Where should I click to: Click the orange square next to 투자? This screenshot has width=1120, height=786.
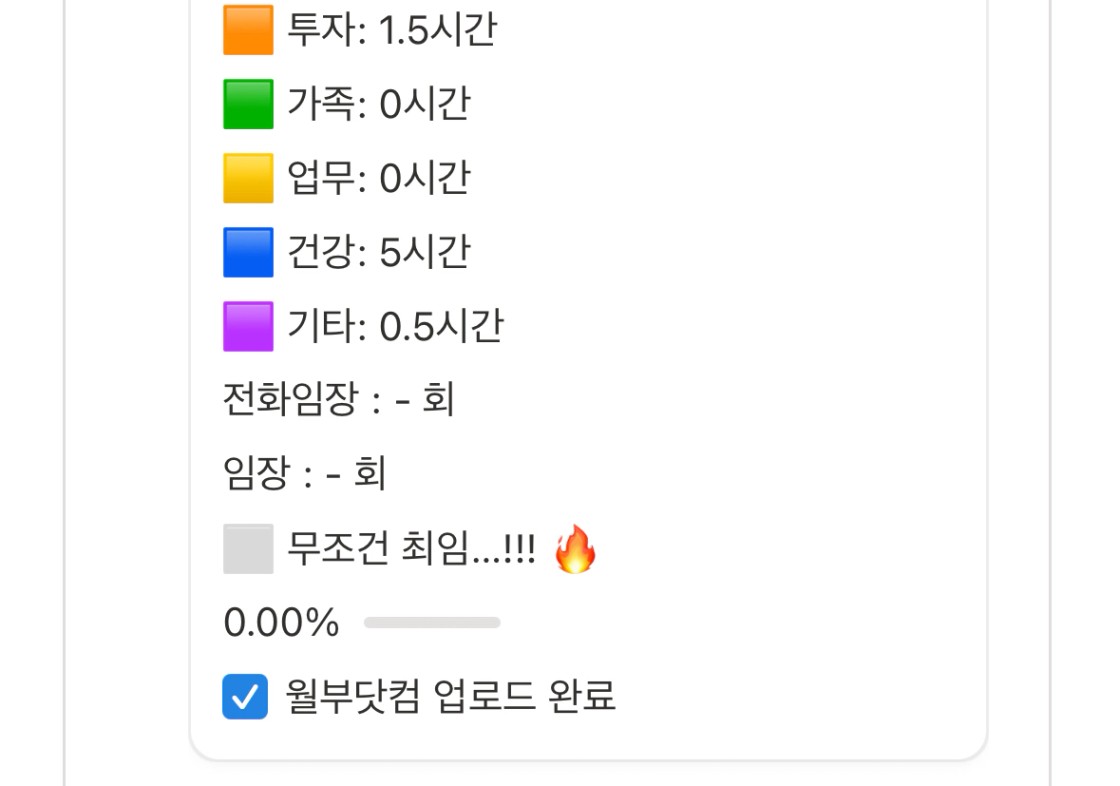click(x=248, y=30)
